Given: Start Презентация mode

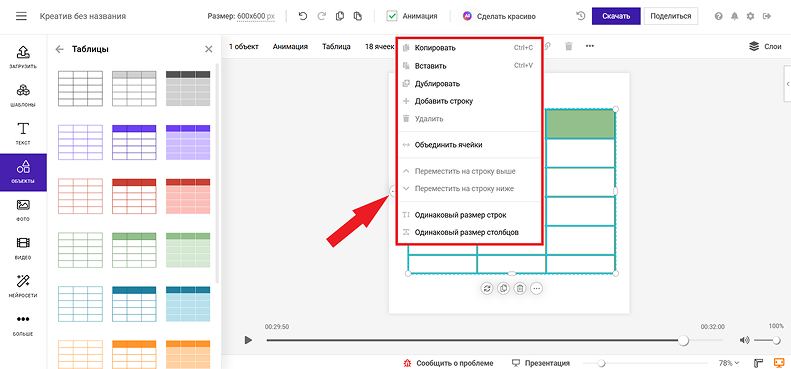Looking at the screenshot, I should [541, 363].
